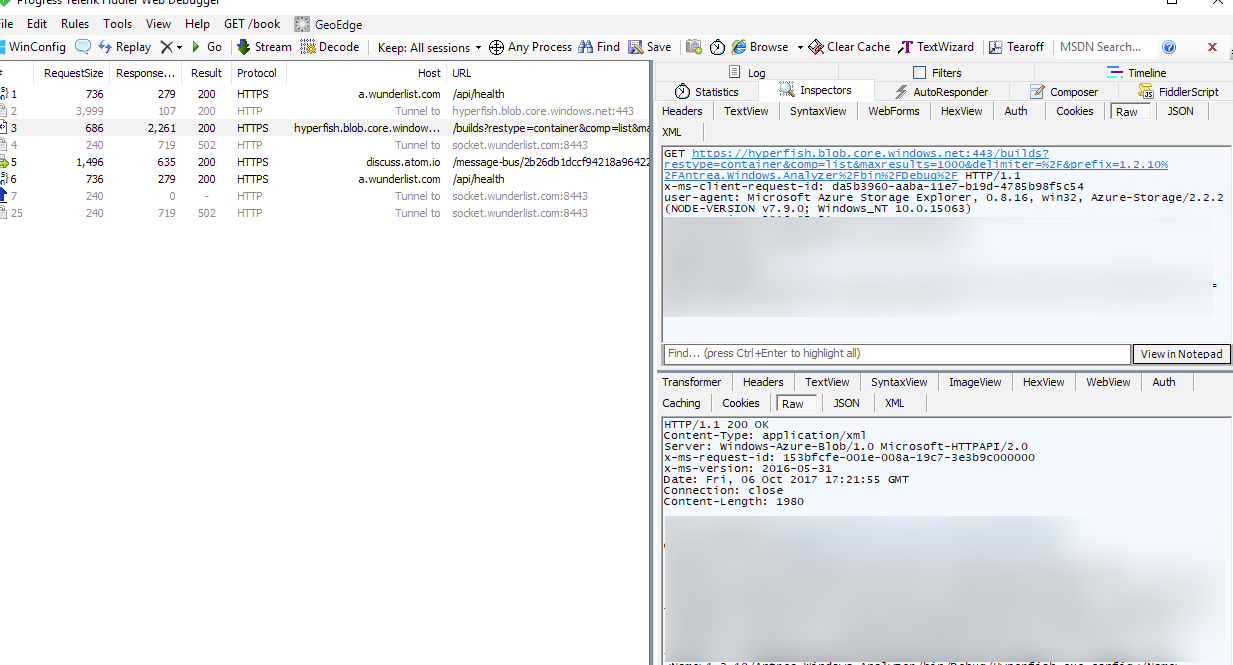This screenshot has height=665, width=1233.
Task: Click the Find binoculars button
Action: (x=600, y=47)
